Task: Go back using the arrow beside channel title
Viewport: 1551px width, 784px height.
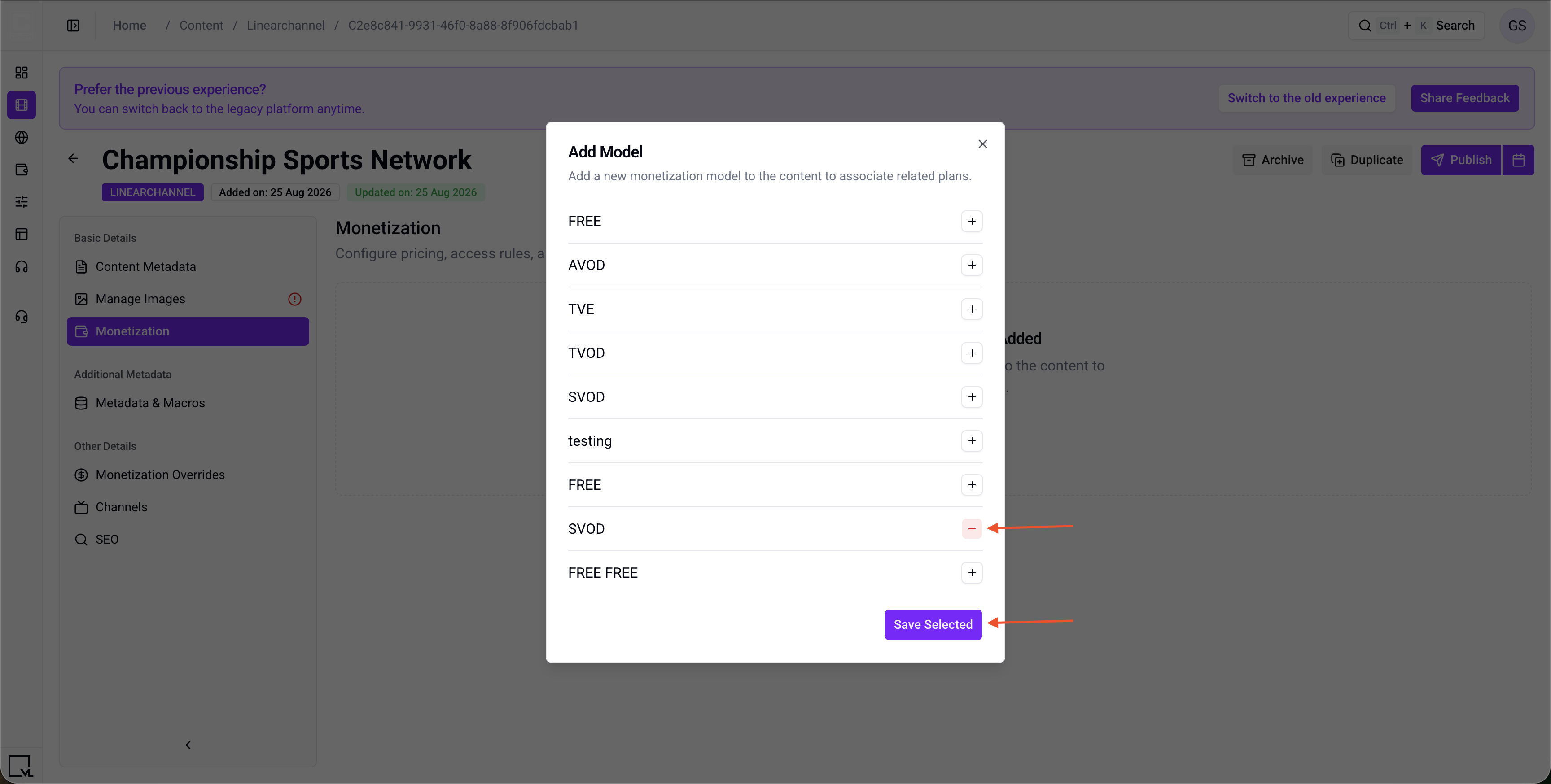Action: coord(73,159)
